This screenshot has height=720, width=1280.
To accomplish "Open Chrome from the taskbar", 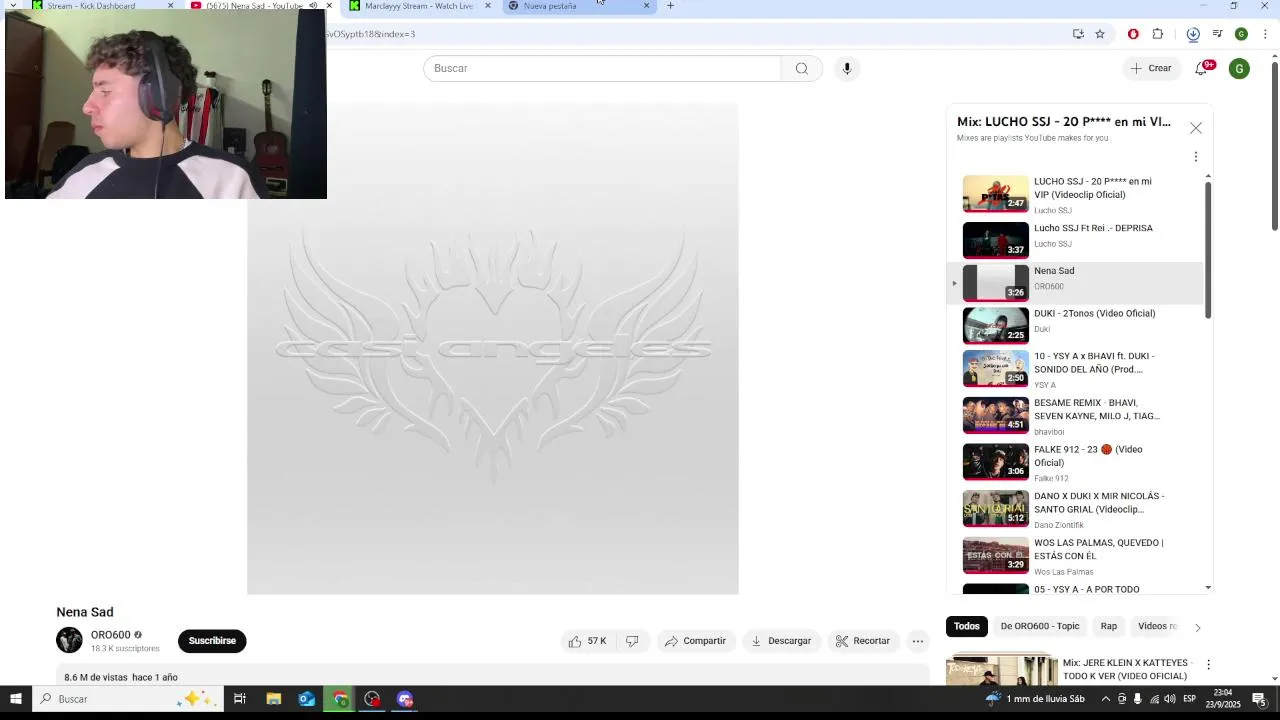I will coord(340,699).
